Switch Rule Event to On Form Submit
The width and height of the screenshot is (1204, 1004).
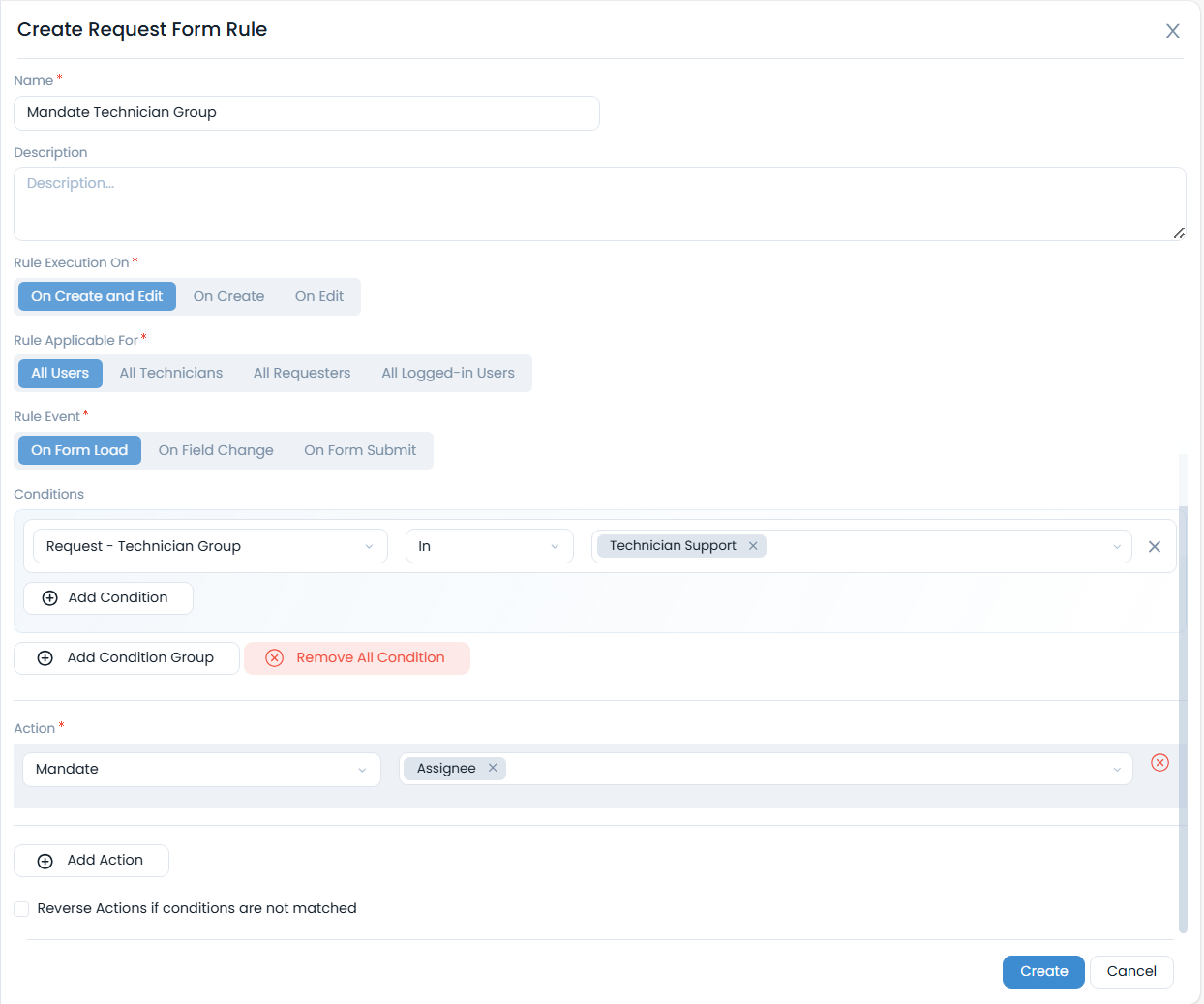coord(360,449)
